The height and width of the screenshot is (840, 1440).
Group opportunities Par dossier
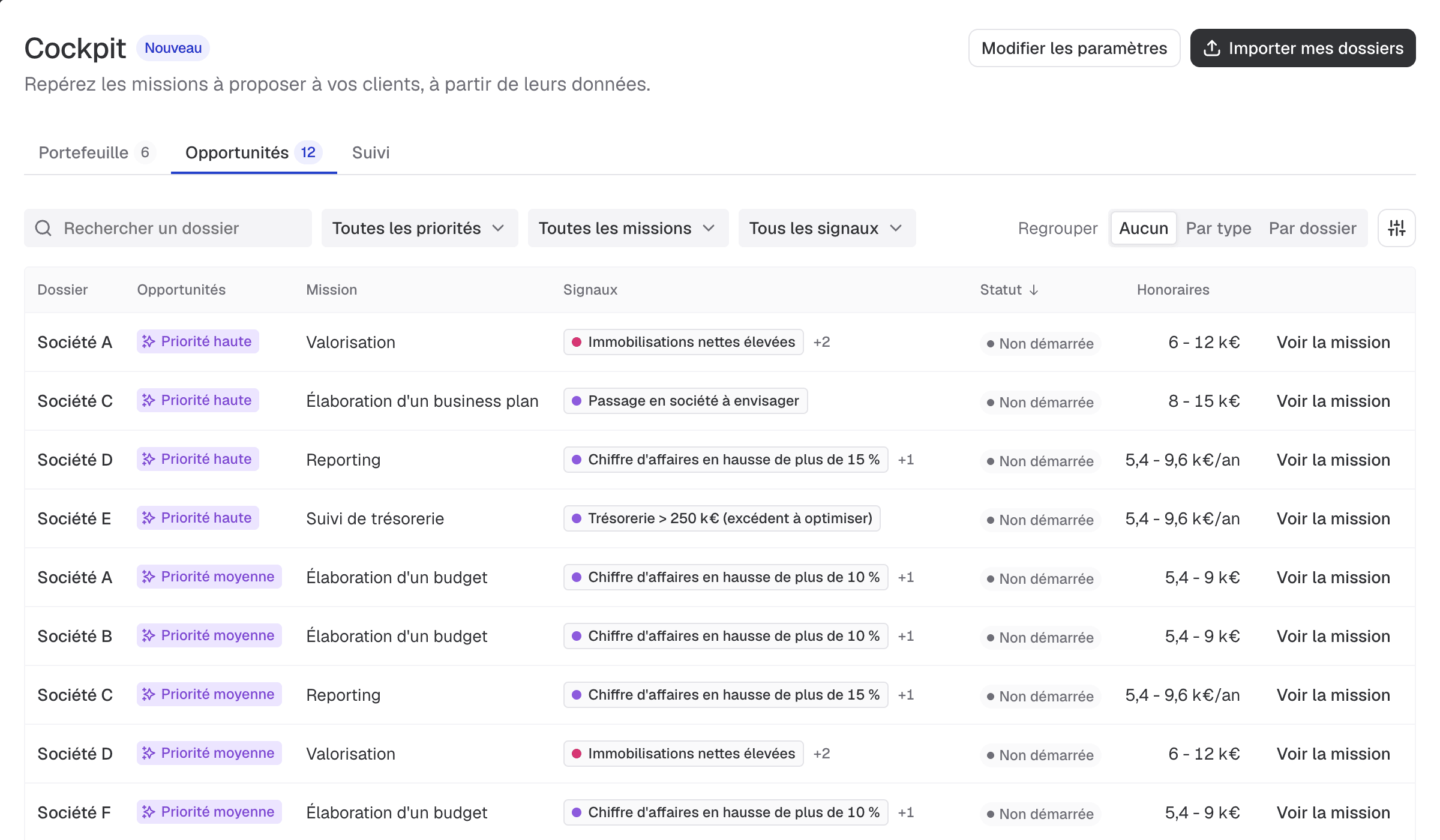tap(1313, 228)
